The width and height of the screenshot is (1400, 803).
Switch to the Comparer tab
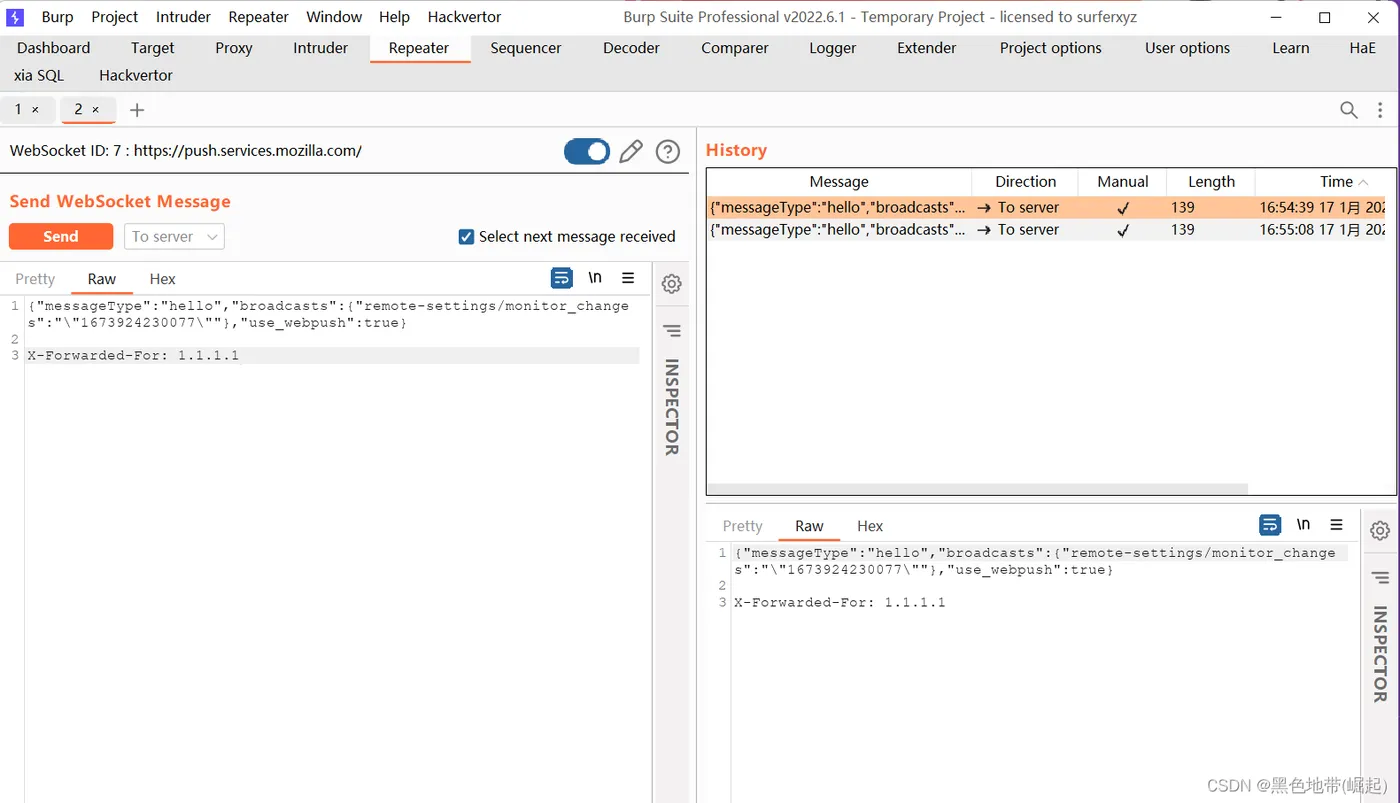click(x=734, y=48)
